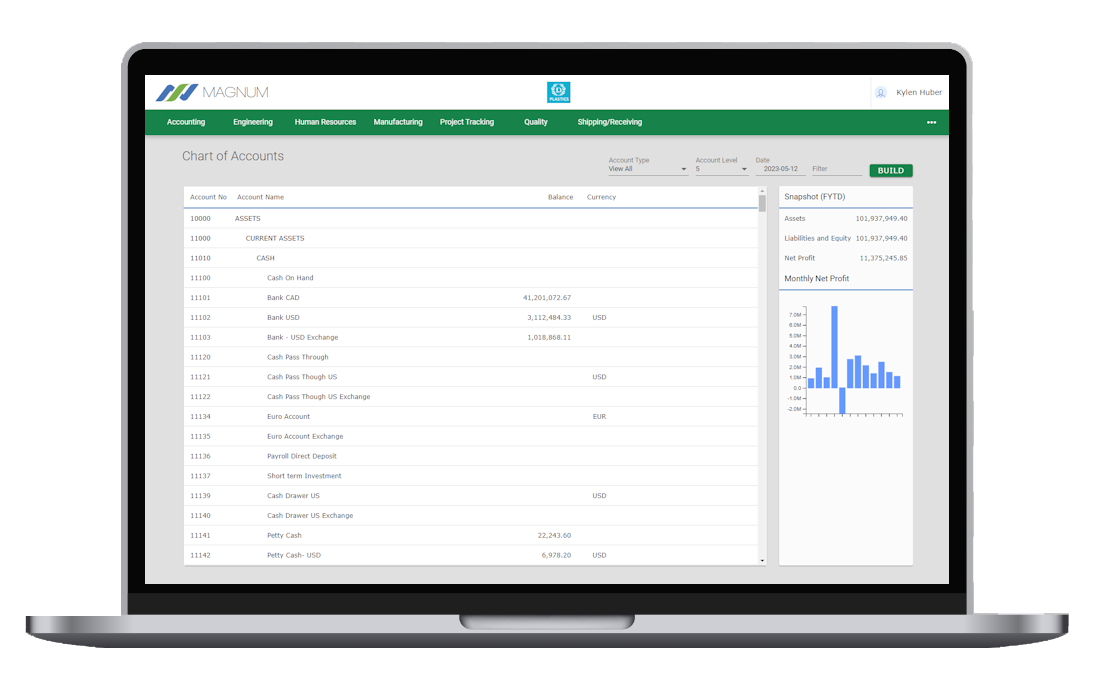The image size is (1103, 682).
Task: Click the BUILD button
Action: (x=891, y=170)
